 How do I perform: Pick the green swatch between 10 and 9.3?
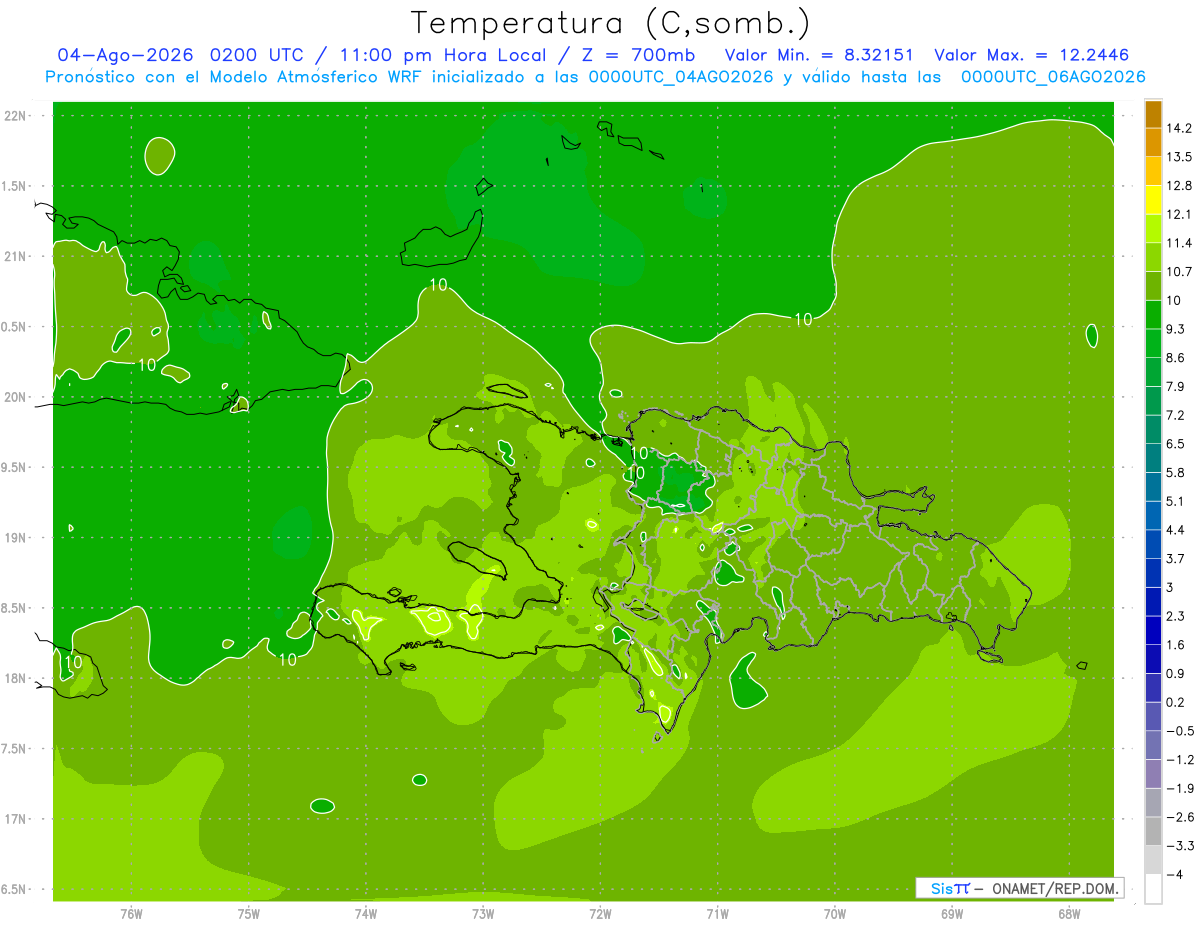click(1153, 314)
